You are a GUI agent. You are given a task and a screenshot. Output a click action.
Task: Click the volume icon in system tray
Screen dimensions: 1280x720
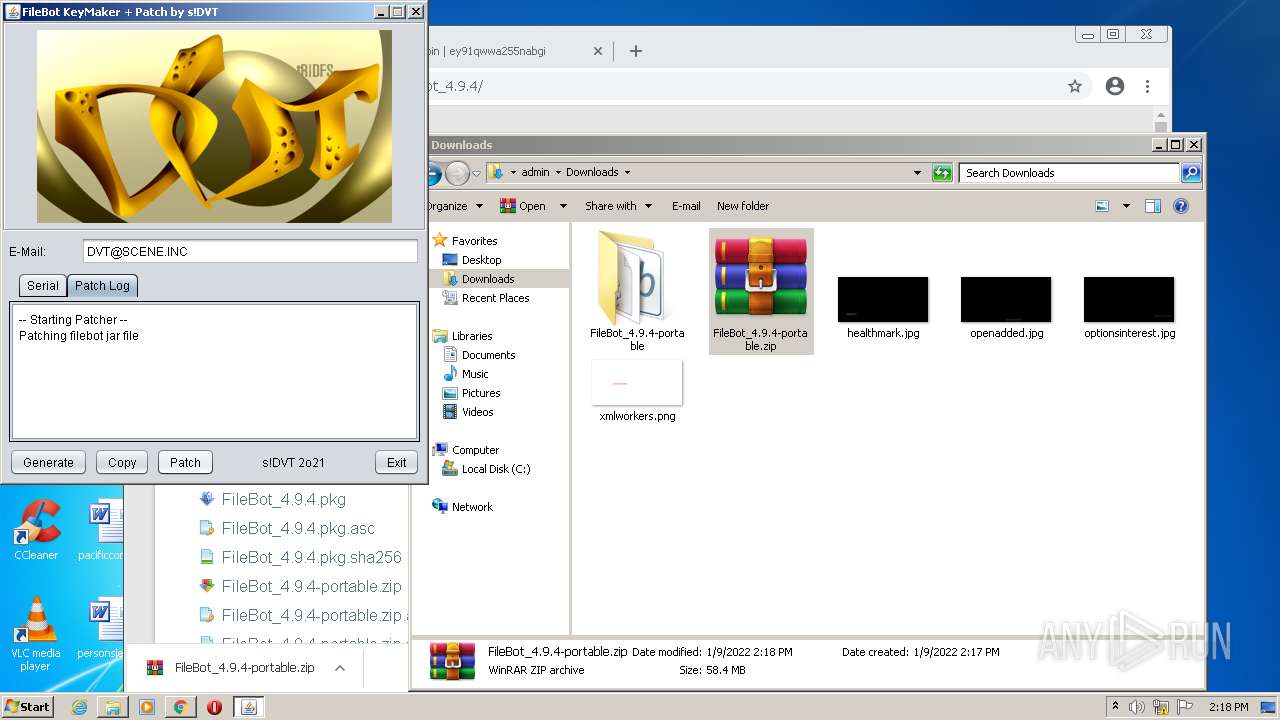pos(1137,707)
